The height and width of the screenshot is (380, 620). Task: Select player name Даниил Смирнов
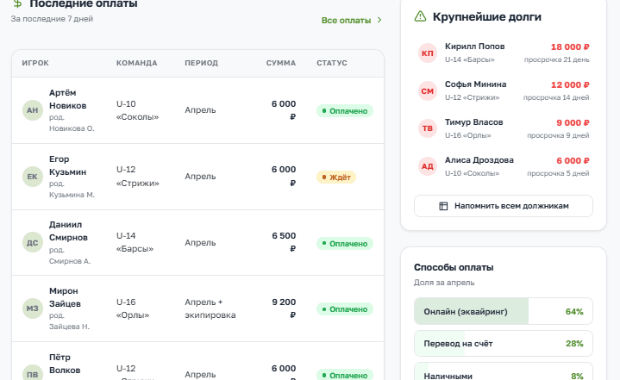tap(68, 231)
